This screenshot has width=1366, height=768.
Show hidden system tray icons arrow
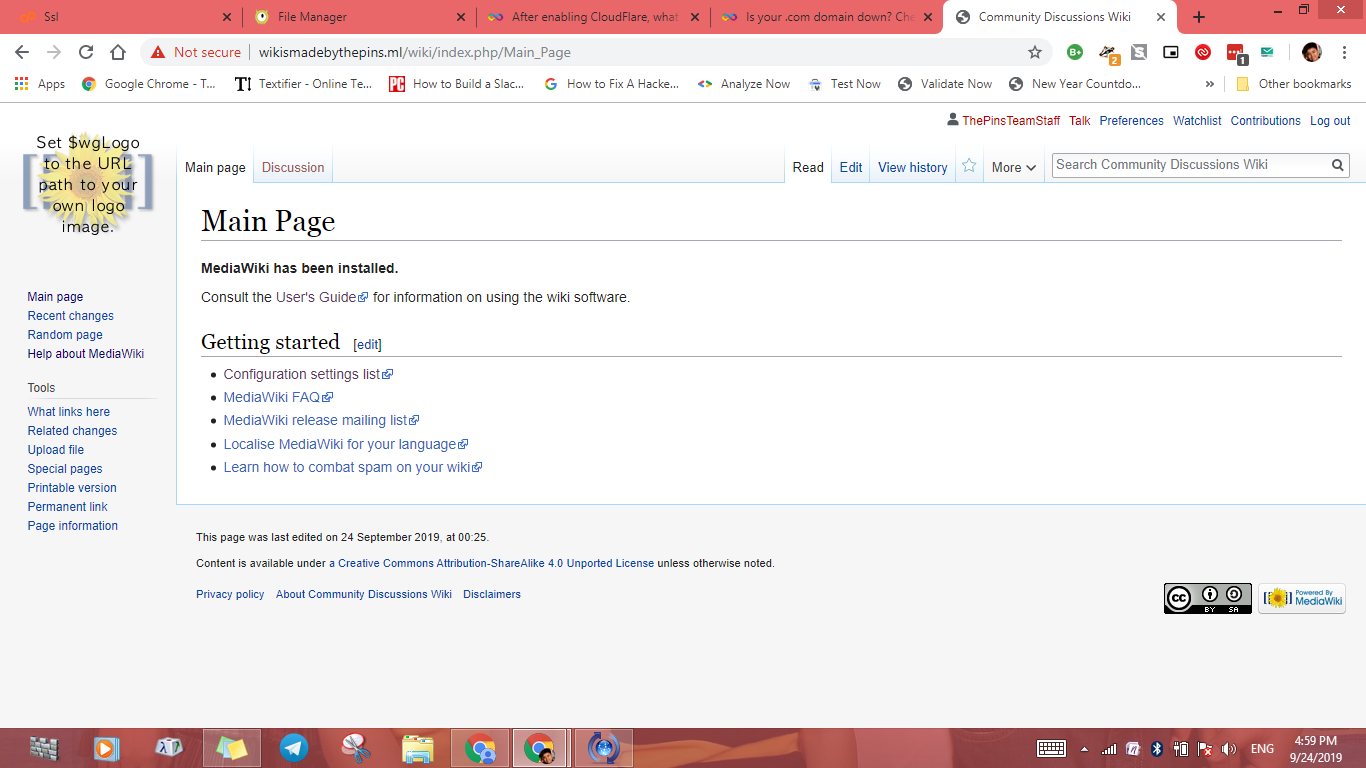(1084, 748)
